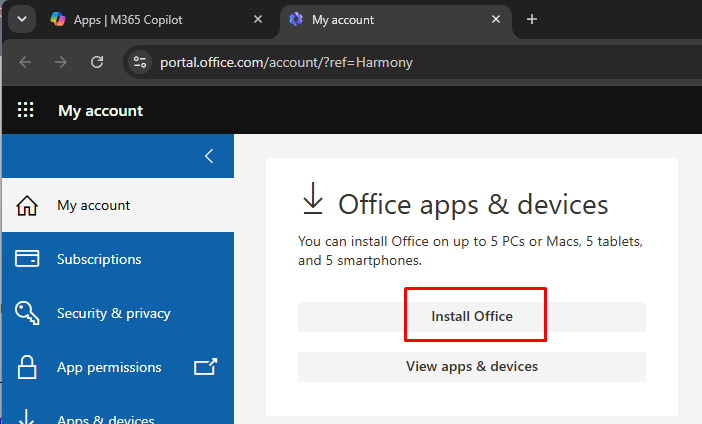The width and height of the screenshot is (702, 424).
Task: Reload the current page
Action: 97,62
